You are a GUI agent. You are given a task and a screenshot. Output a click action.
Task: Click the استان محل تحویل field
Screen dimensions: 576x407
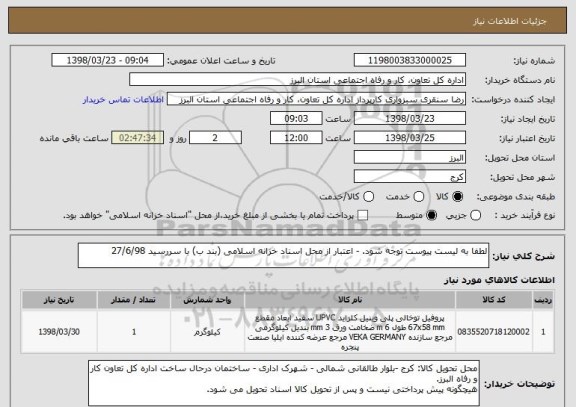tap(410, 158)
